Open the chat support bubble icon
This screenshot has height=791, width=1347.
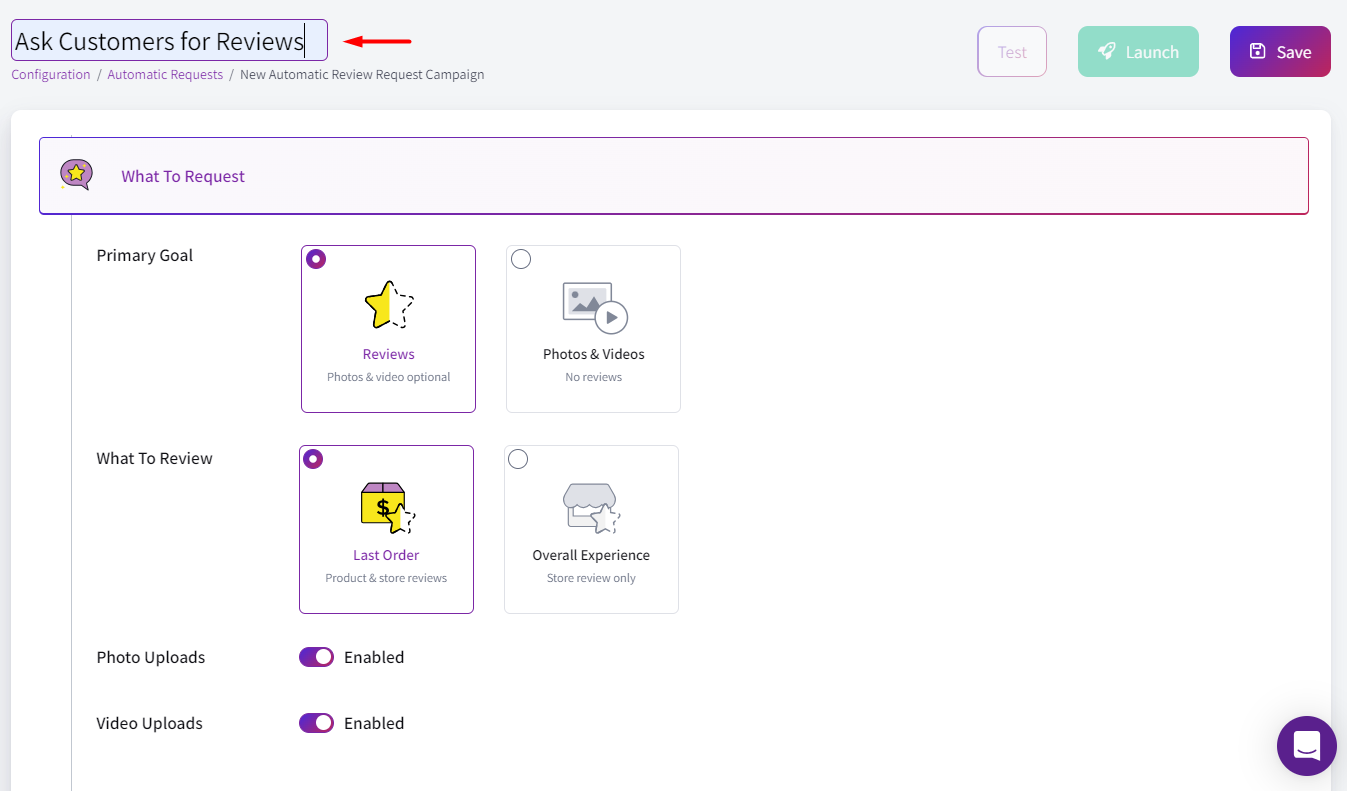(1307, 746)
